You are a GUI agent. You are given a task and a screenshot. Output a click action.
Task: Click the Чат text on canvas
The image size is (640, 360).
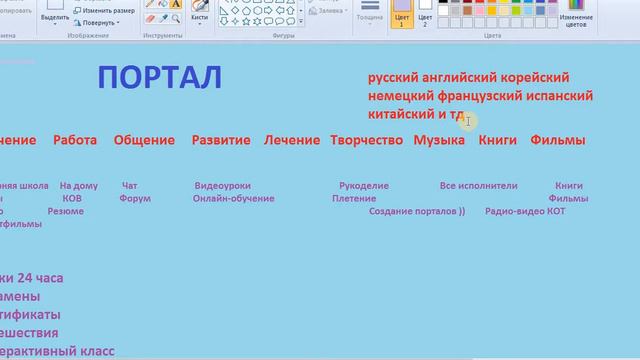129,186
